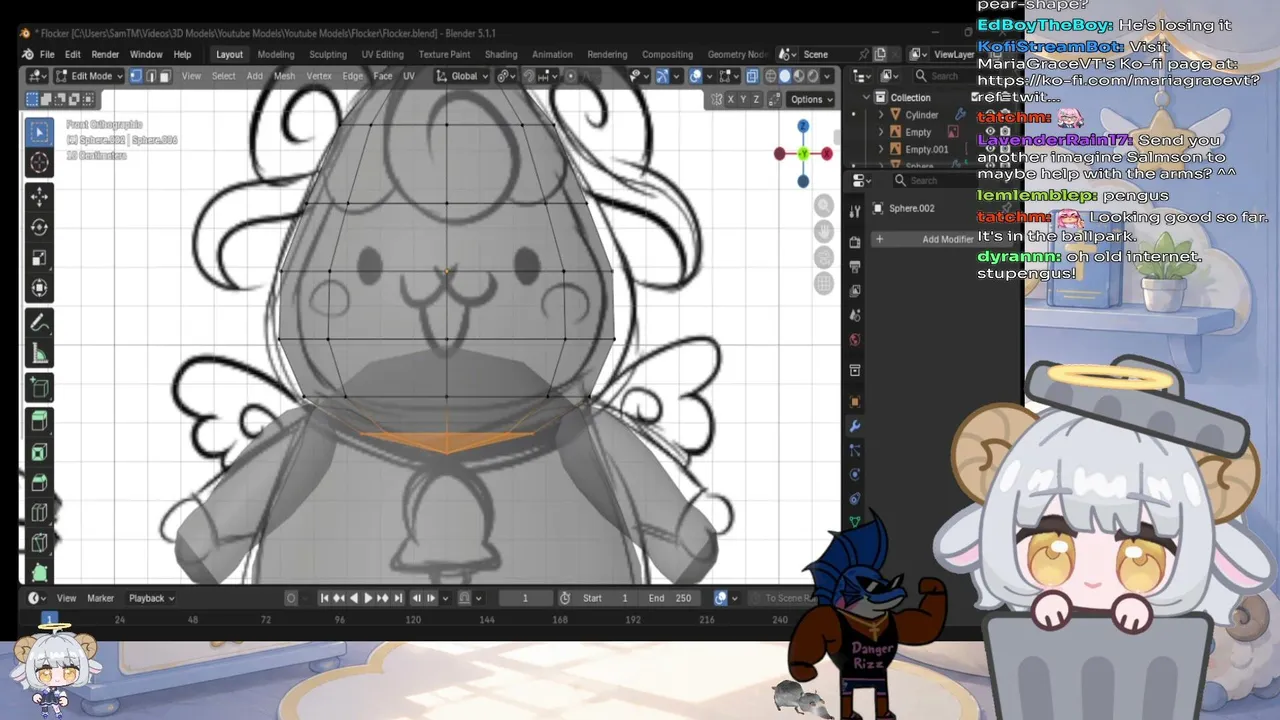Choose the Measure tool
Viewport: 1280px width, 720px height.
[x=39, y=353]
